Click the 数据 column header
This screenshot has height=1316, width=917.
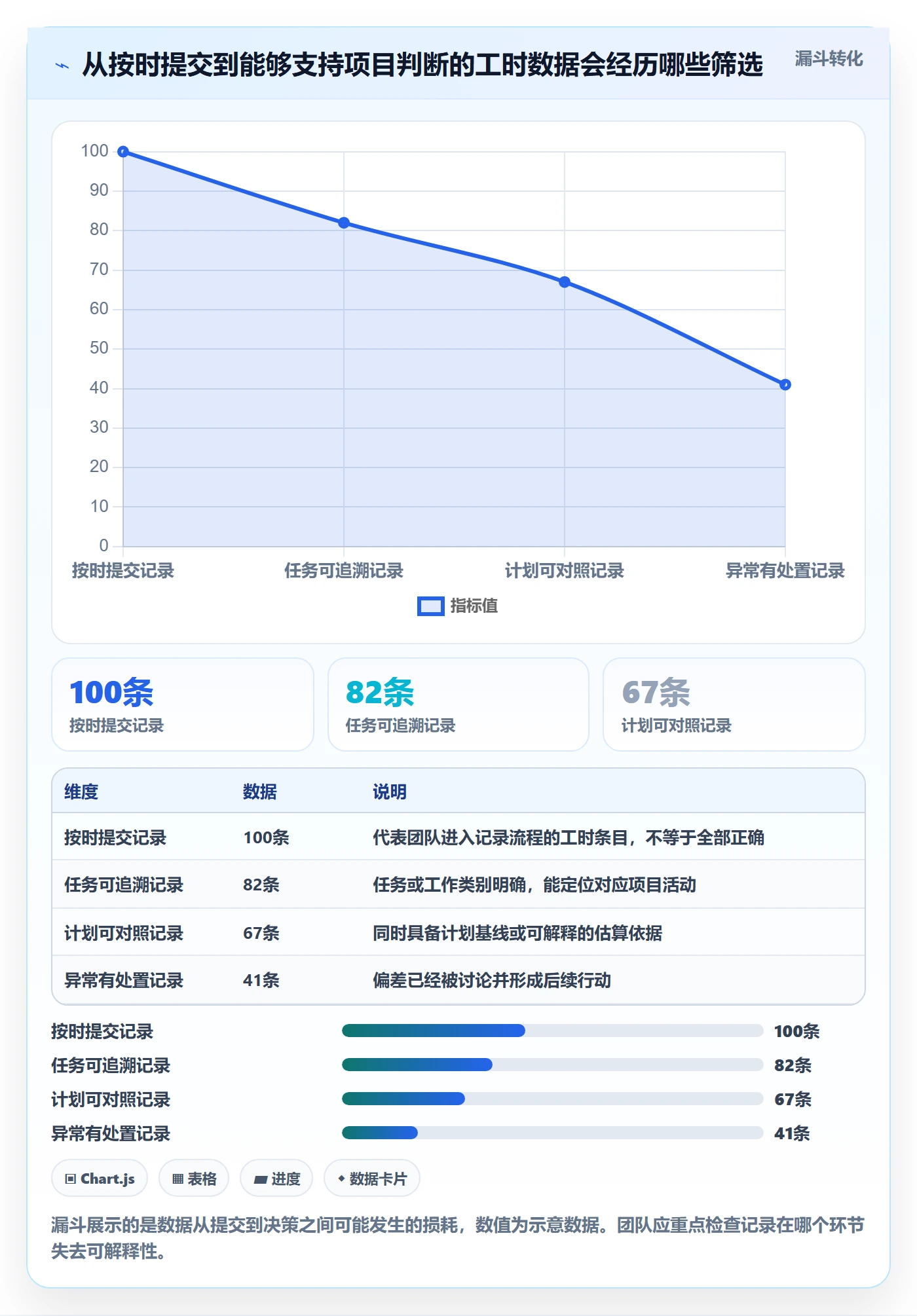(260, 792)
